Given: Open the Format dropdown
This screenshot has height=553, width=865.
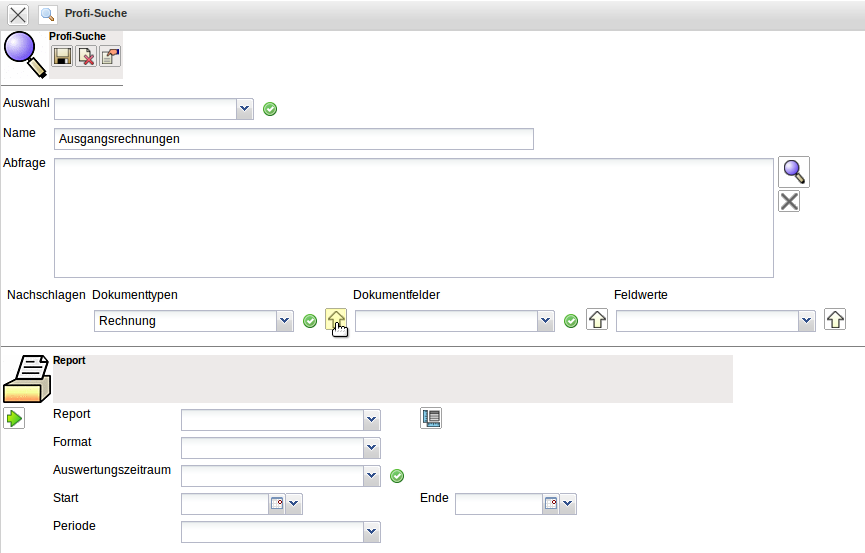Looking at the screenshot, I should pyautogui.click(x=372, y=448).
